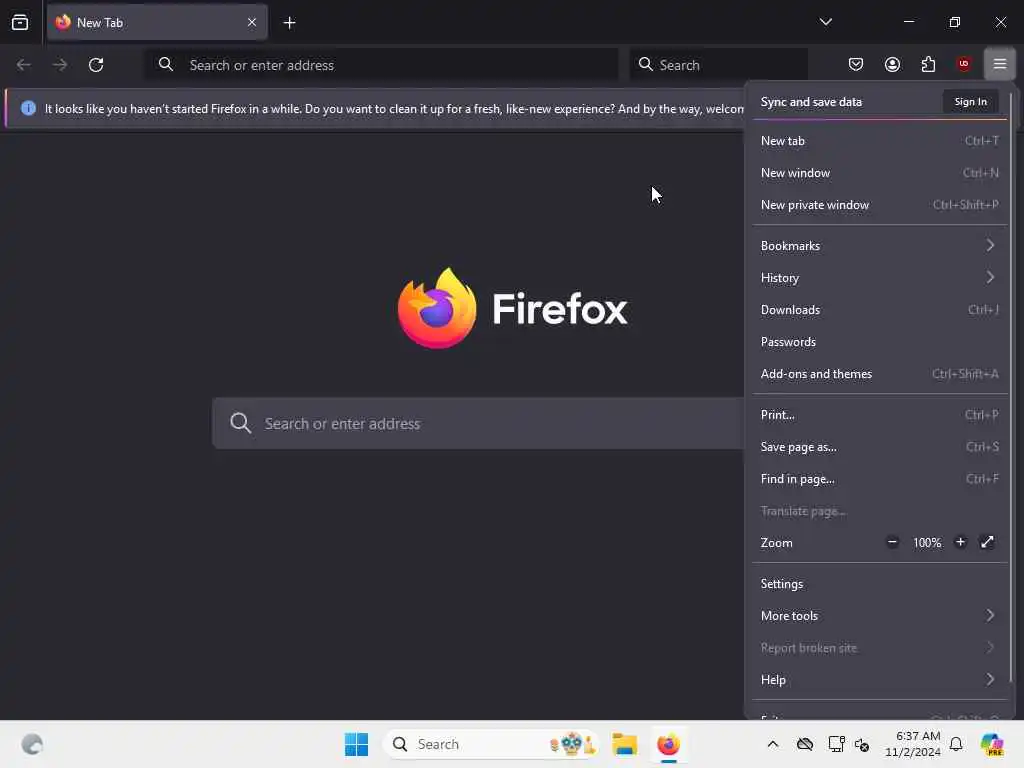Click the cloud sync-off tray icon
Screen dimensions: 1024x768
[x=805, y=744]
